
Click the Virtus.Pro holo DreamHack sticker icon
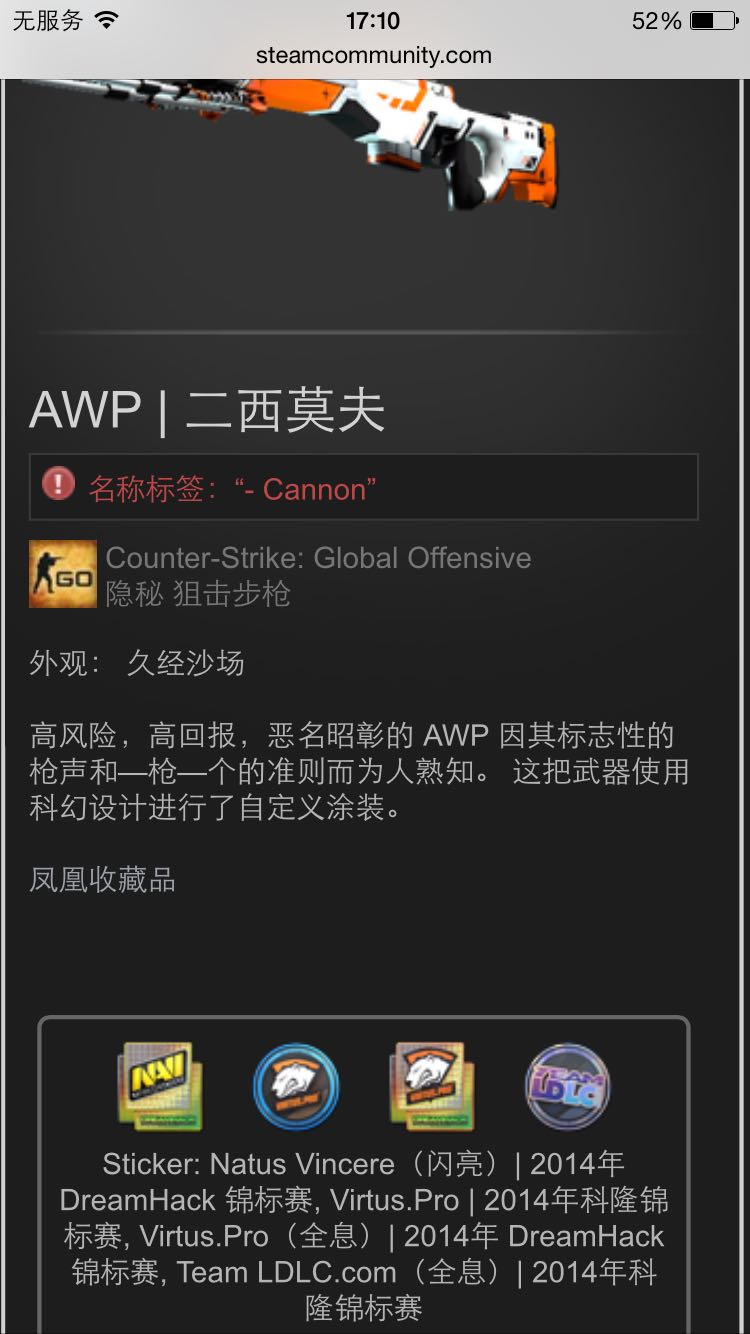431,1086
